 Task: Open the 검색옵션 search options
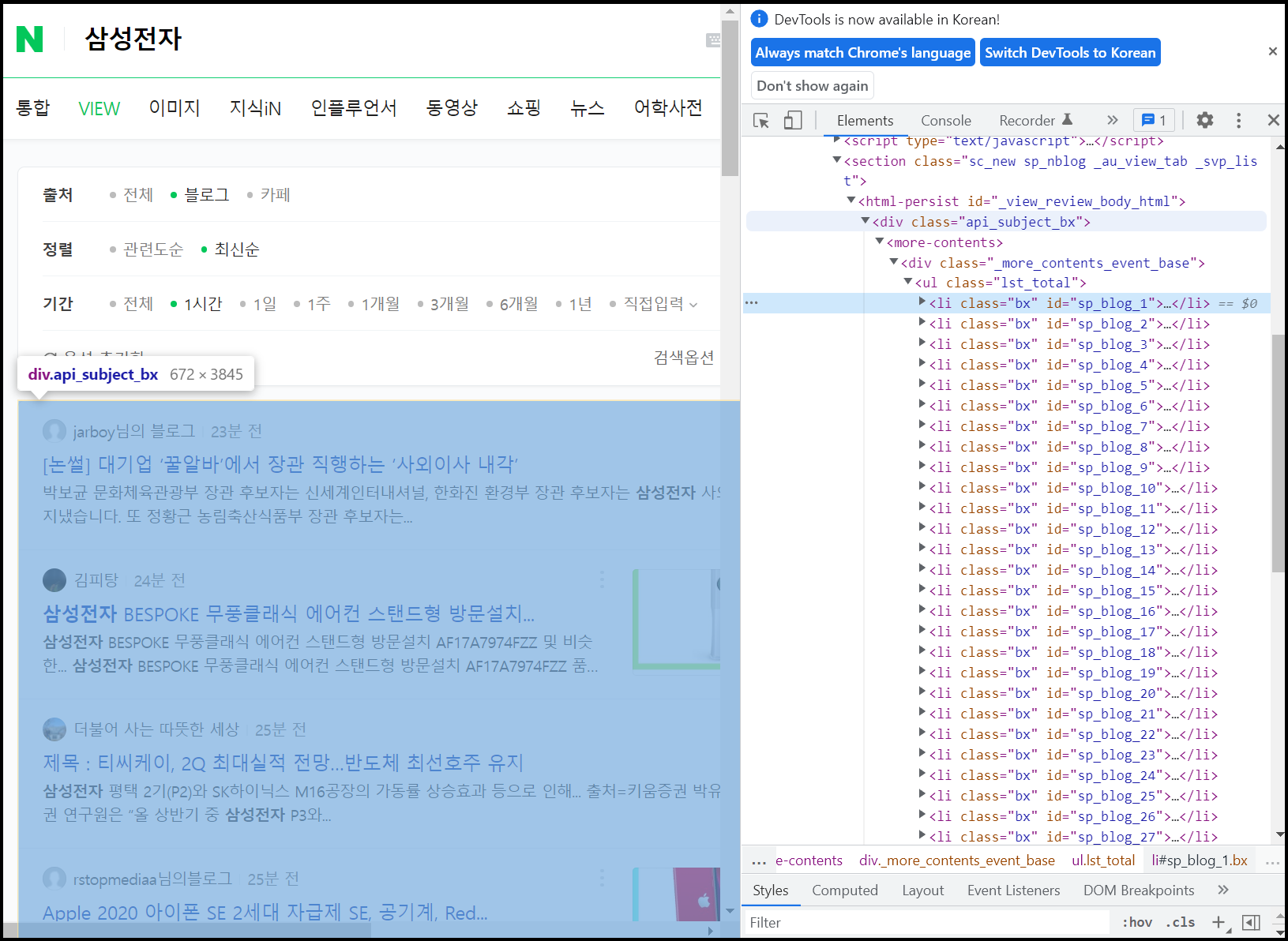[684, 358]
